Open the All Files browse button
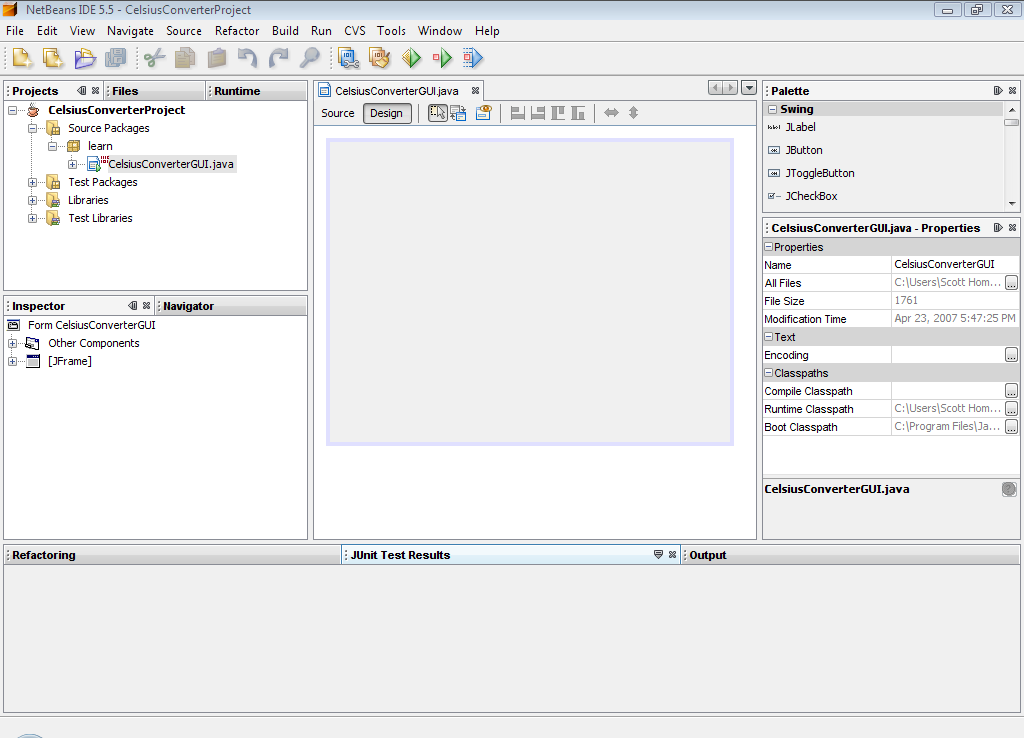This screenshot has width=1024, height=738. [1010, 283]
